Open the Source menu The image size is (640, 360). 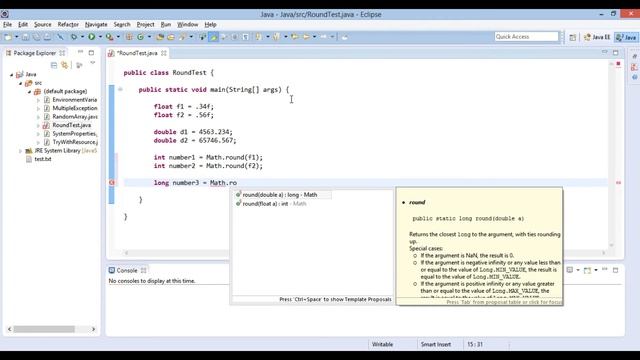pyautogui.click(x=42, y=24)
